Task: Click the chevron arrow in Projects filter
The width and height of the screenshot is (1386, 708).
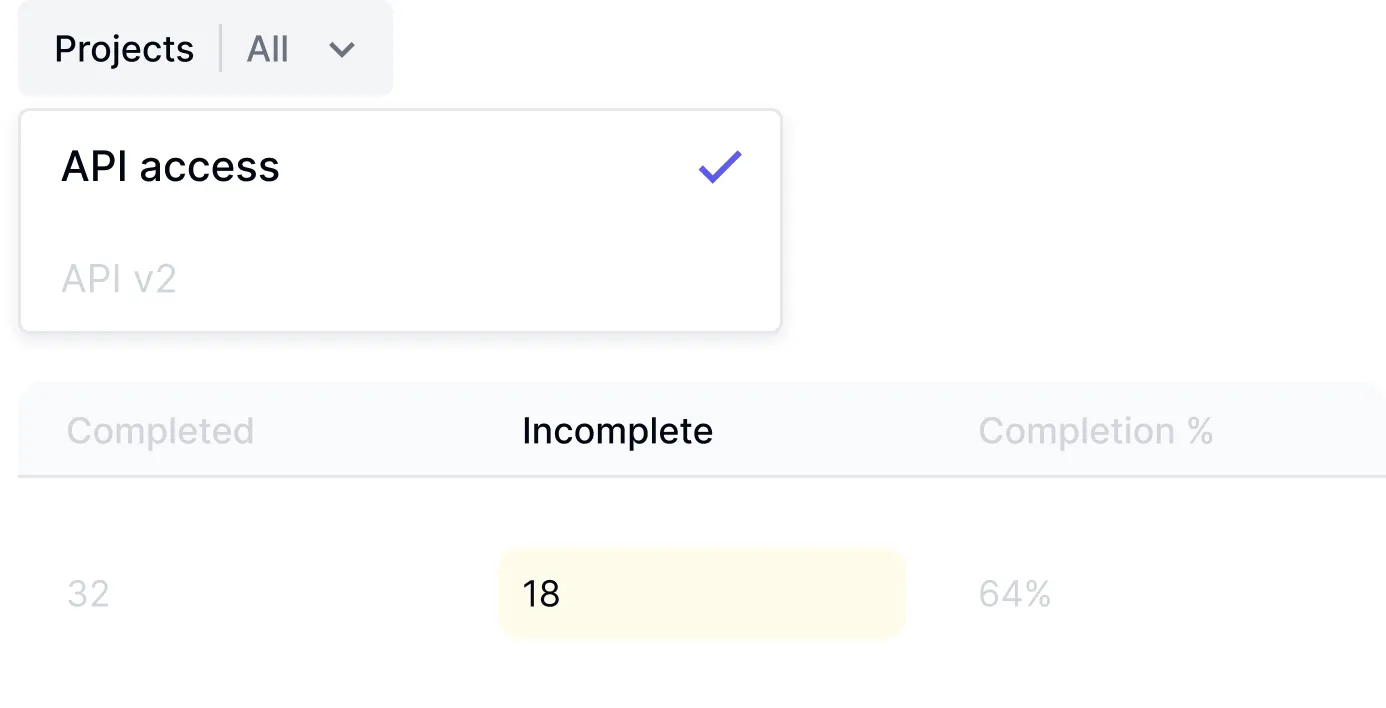Action: tap(342, 49)
